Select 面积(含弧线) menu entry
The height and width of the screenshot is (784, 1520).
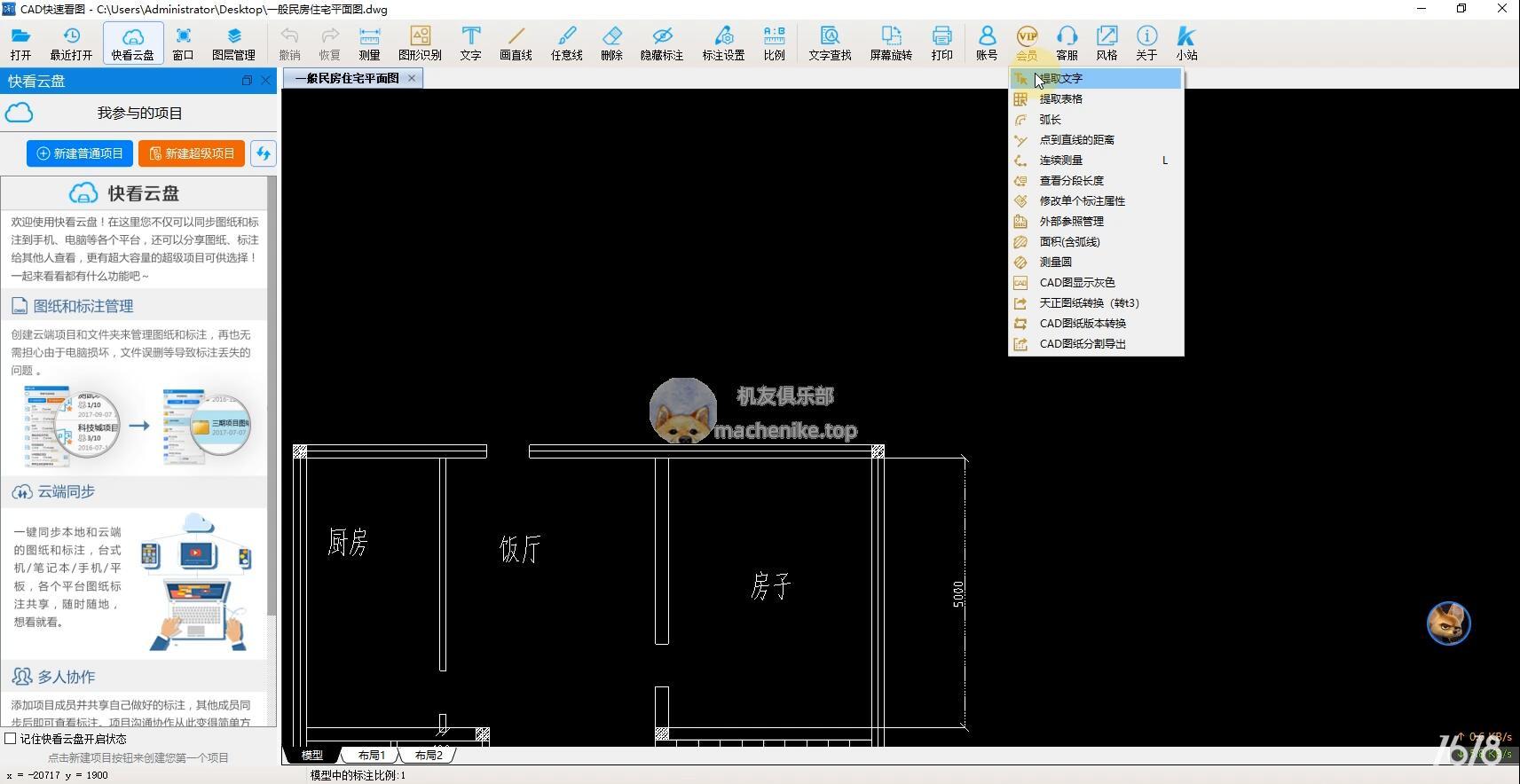coord(1096,242)
